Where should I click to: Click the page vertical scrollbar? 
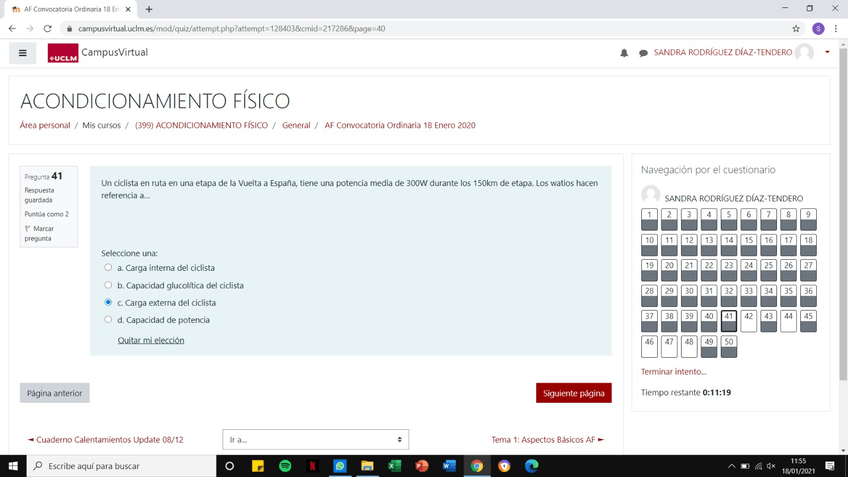click(843, 214)
